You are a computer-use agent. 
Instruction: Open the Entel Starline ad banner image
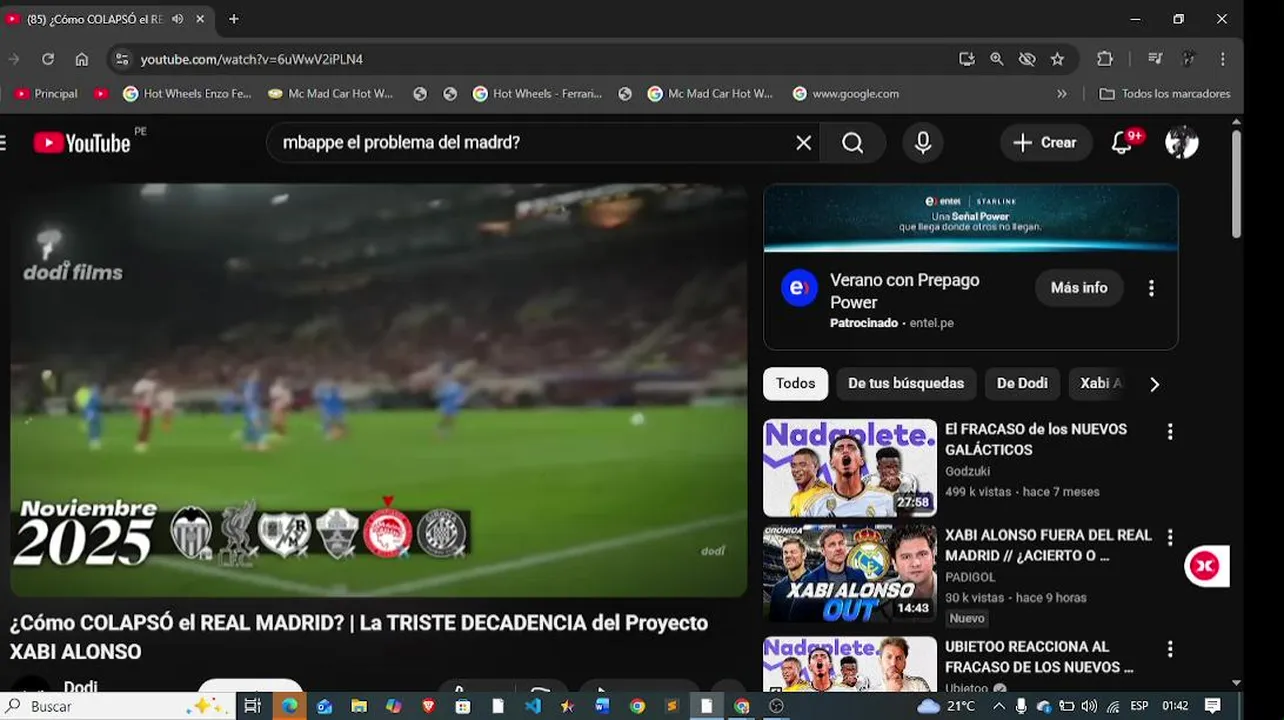click(970, 218)
